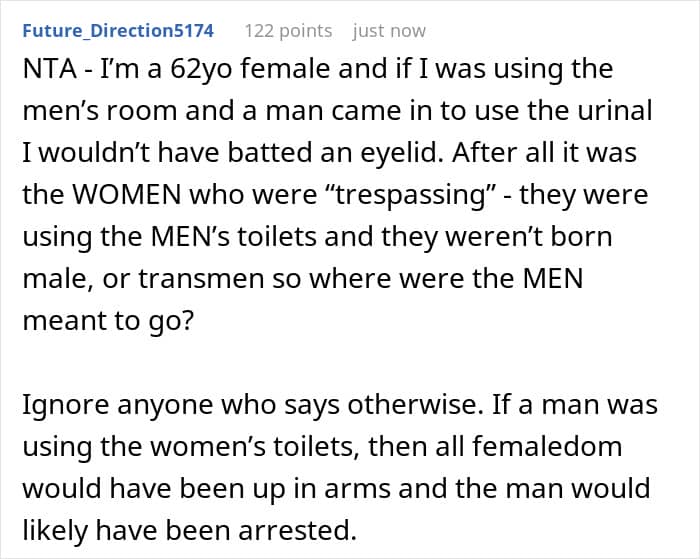Image resolution: width=700 pixels, height=559 pixels.
Task: Click the word 'Ignore' starting second paragraph
Action: click(65, 405)
